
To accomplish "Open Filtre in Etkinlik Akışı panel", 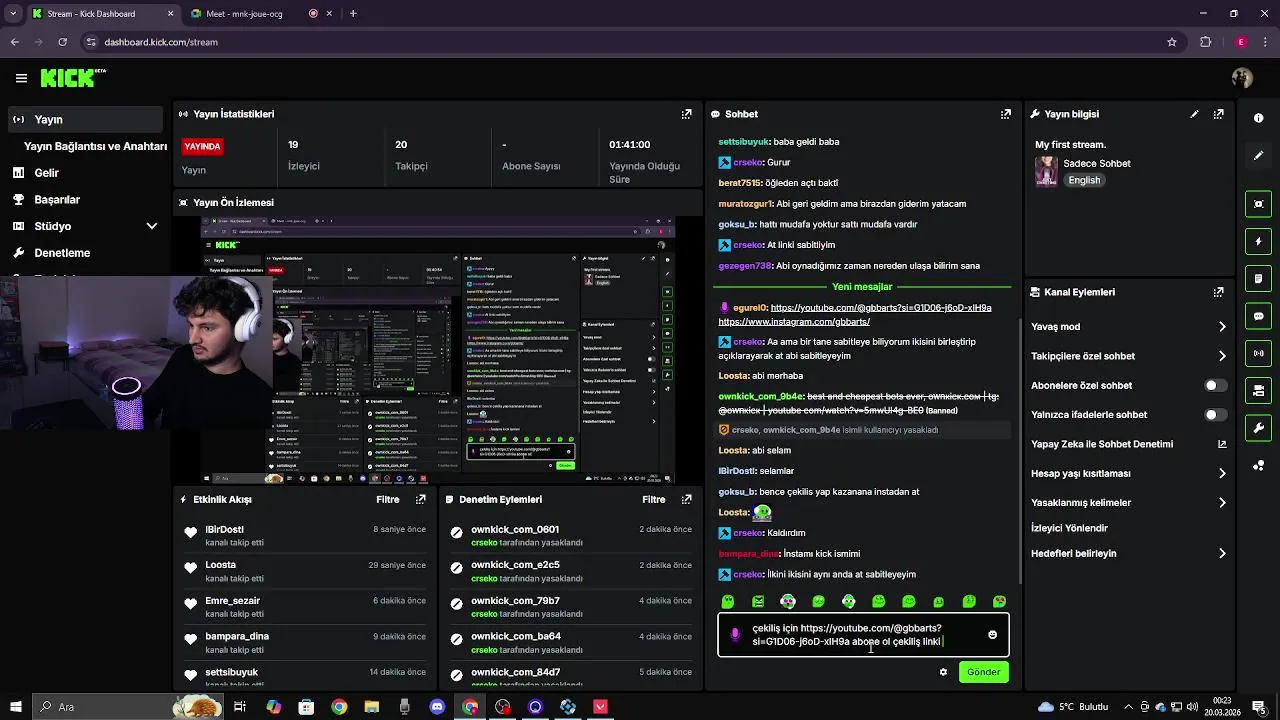I will 387,499.
